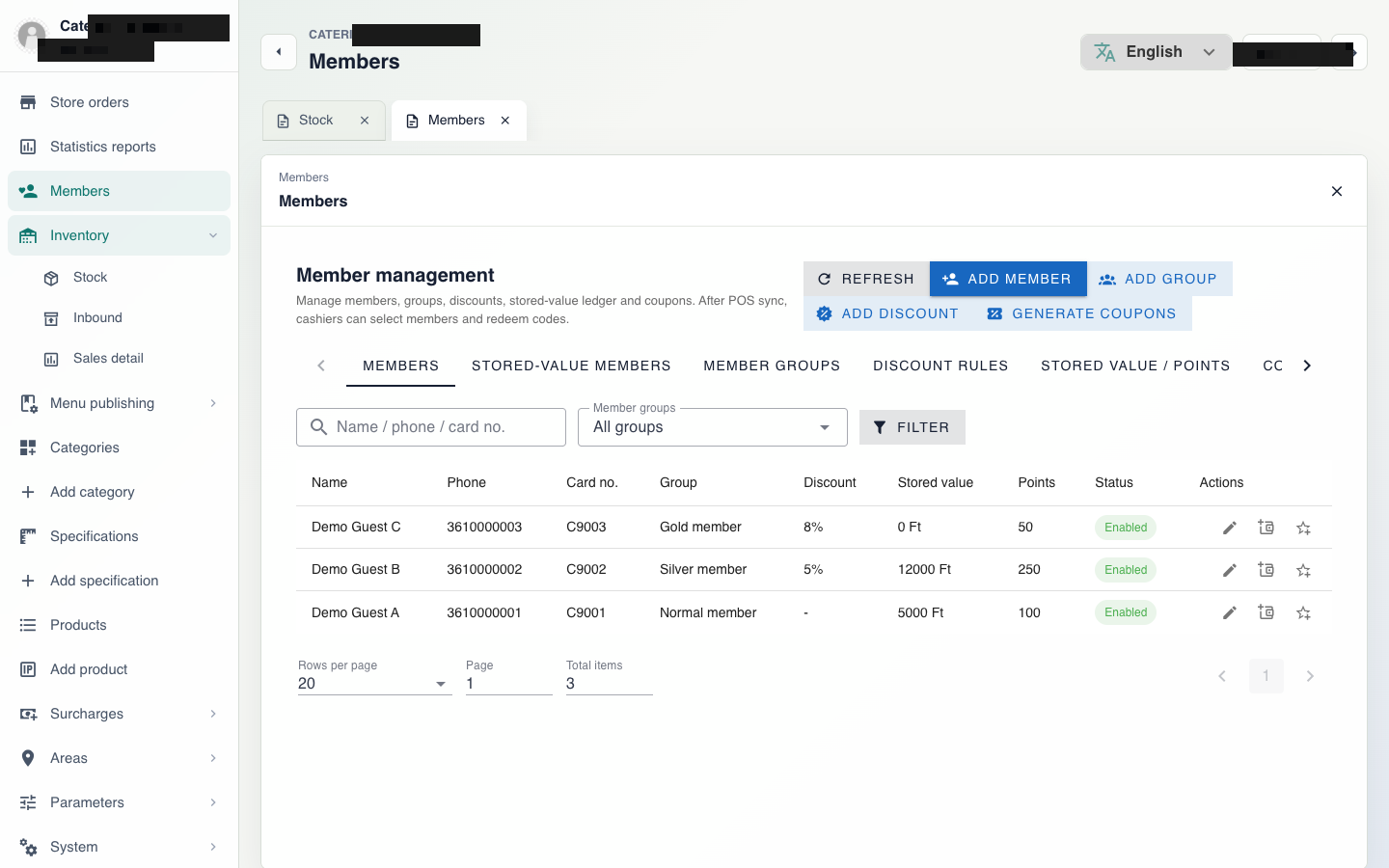
Task: Click the Add Group button
Action: click(x=1159, y=279)
